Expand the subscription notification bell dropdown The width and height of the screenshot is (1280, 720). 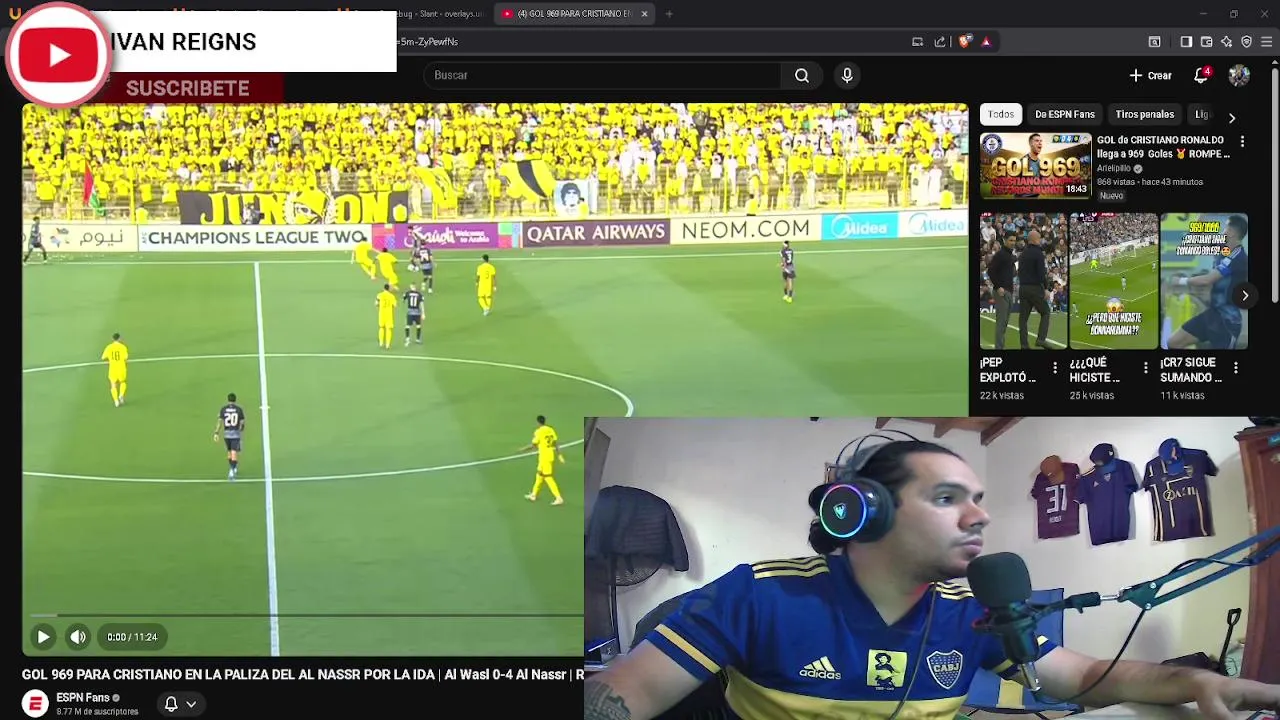[180, 704]
